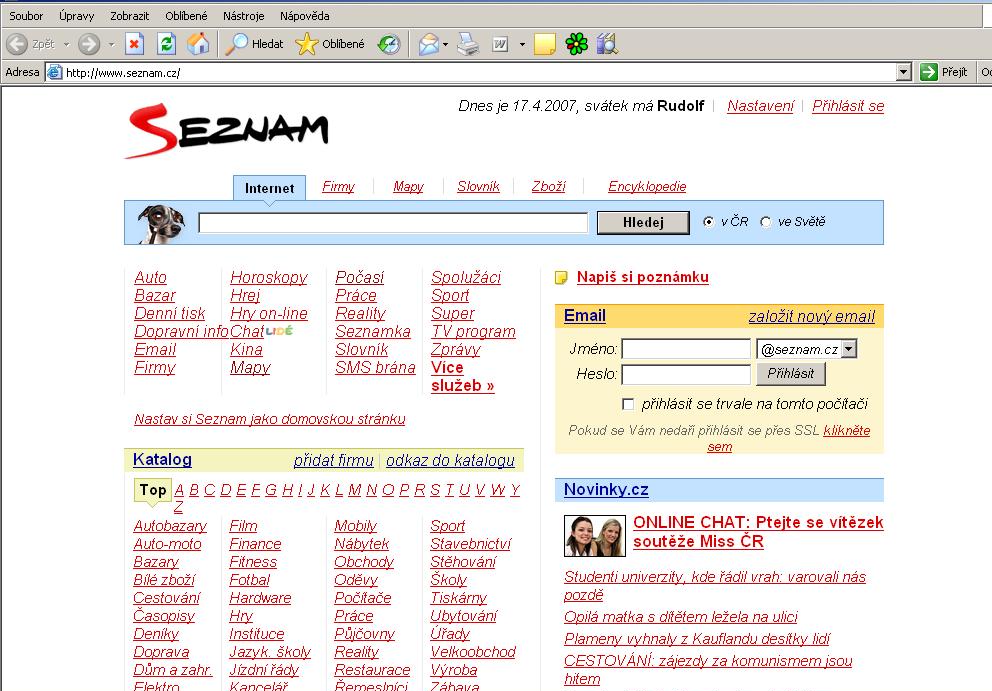
Task: Open the 'klikněte sem' SSL link
Action: click(x=846, y=431)
